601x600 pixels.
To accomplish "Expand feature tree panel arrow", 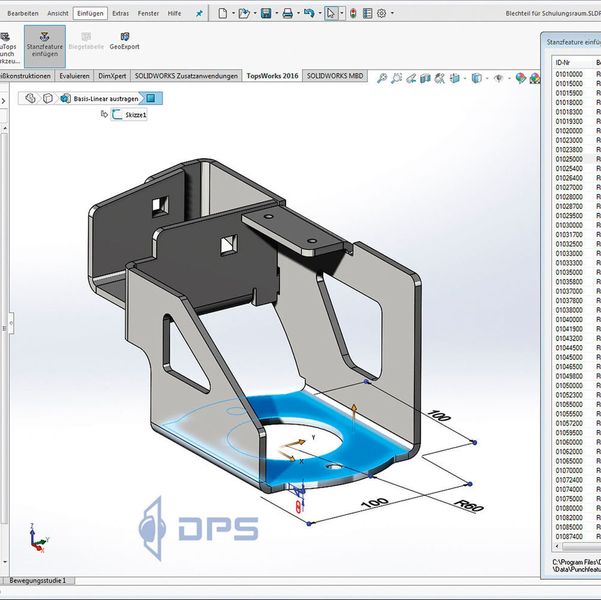I will (3, 101).
